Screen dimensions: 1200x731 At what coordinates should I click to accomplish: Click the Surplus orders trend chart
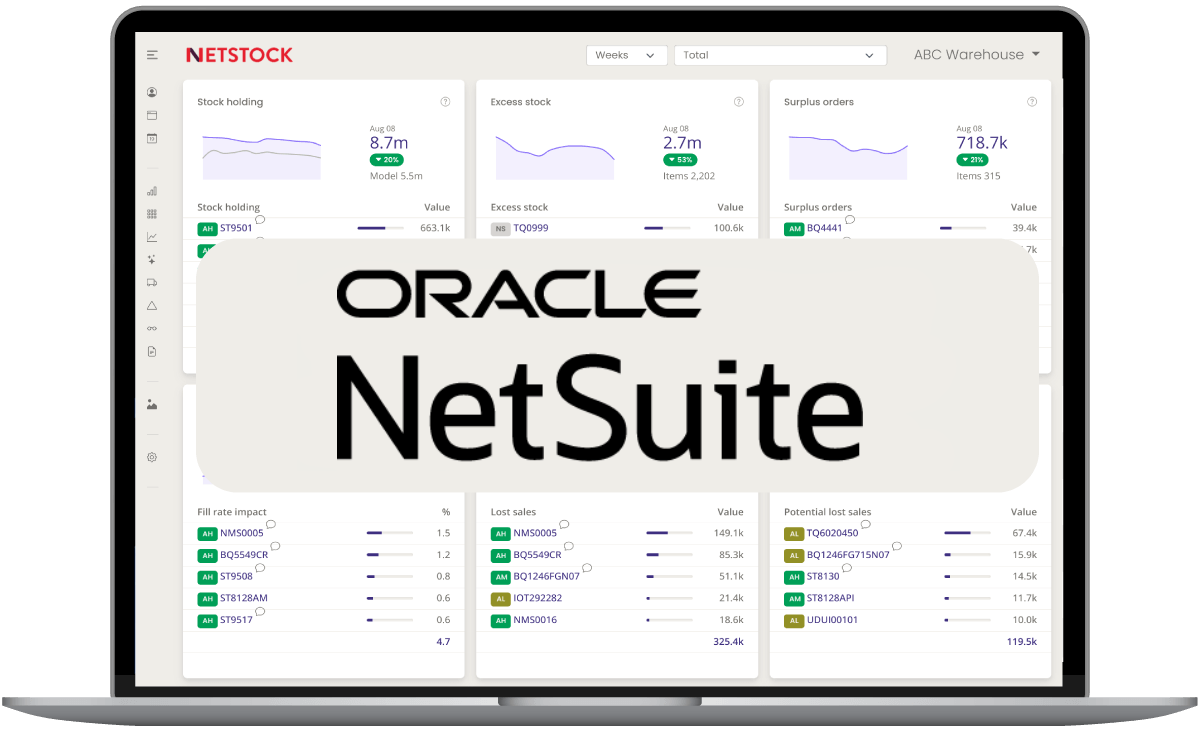point(848,156)
